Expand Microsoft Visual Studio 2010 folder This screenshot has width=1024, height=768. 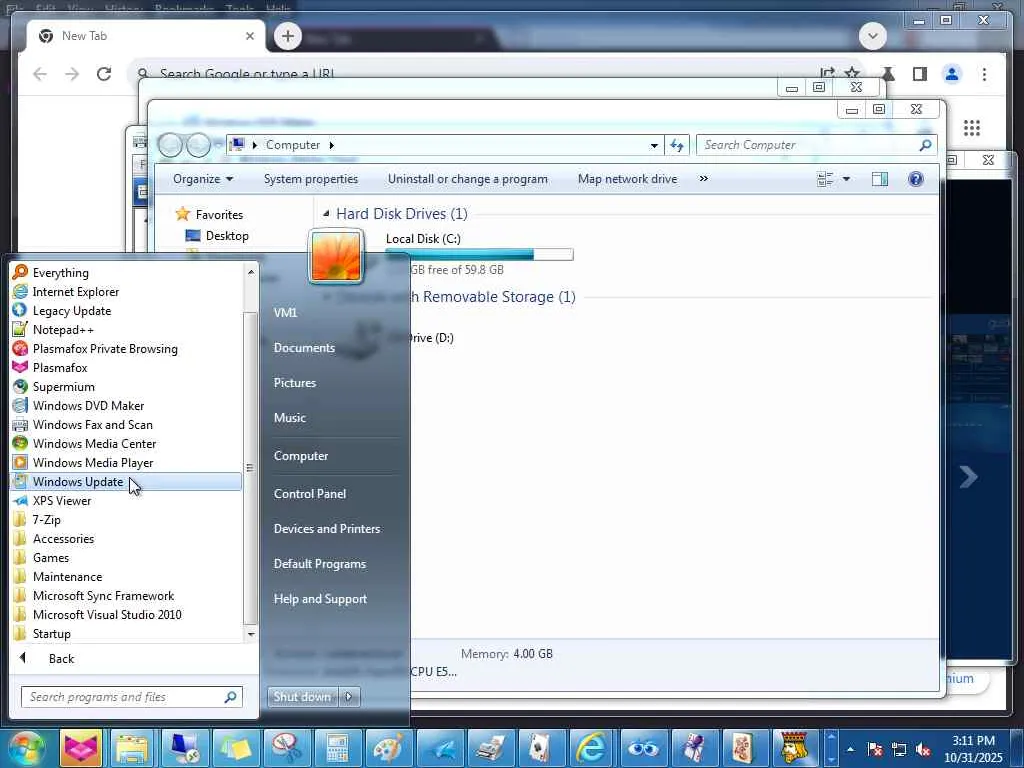point(107,614)
